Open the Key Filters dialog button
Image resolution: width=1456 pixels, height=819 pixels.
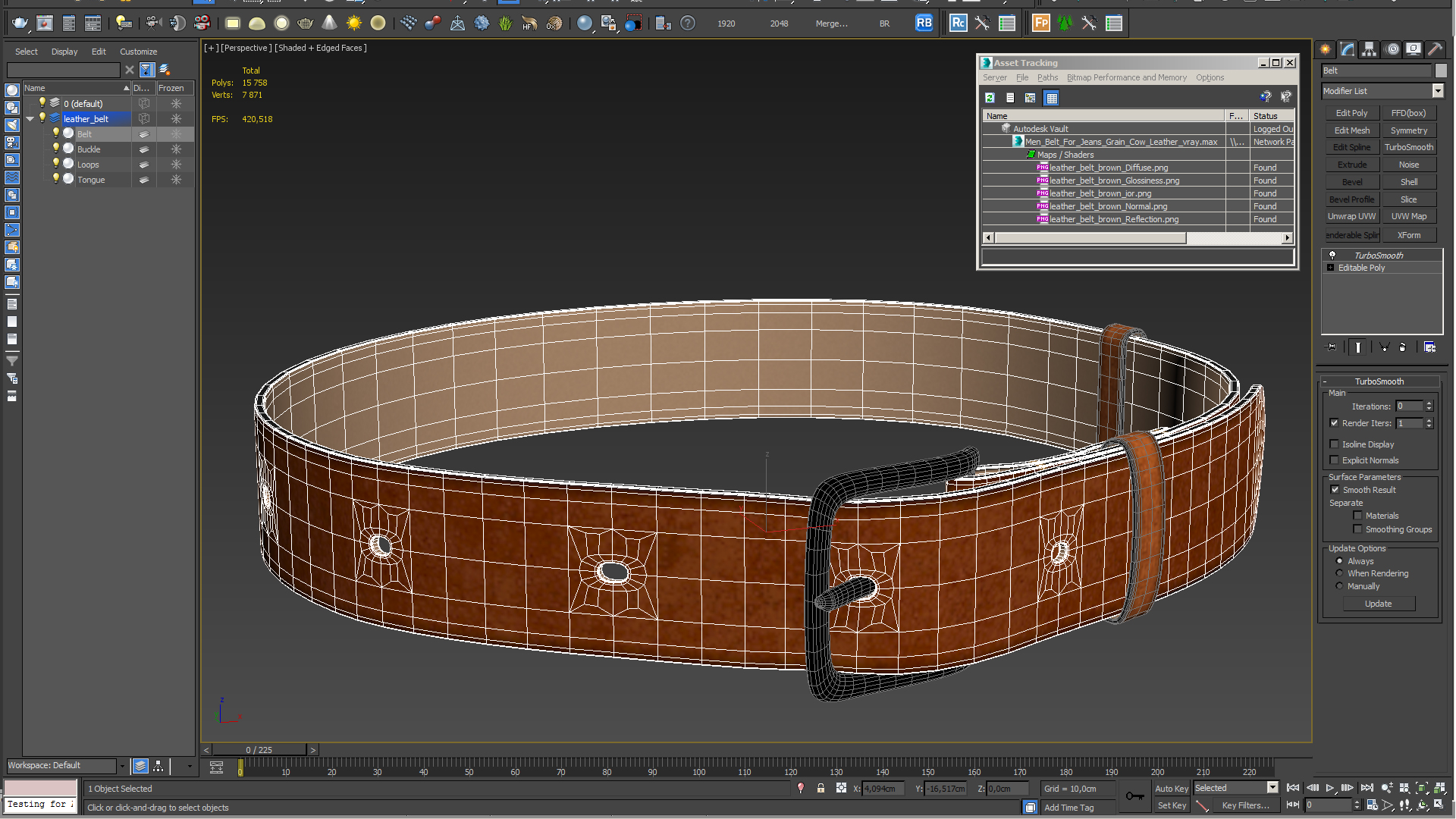coord(1244,805)
